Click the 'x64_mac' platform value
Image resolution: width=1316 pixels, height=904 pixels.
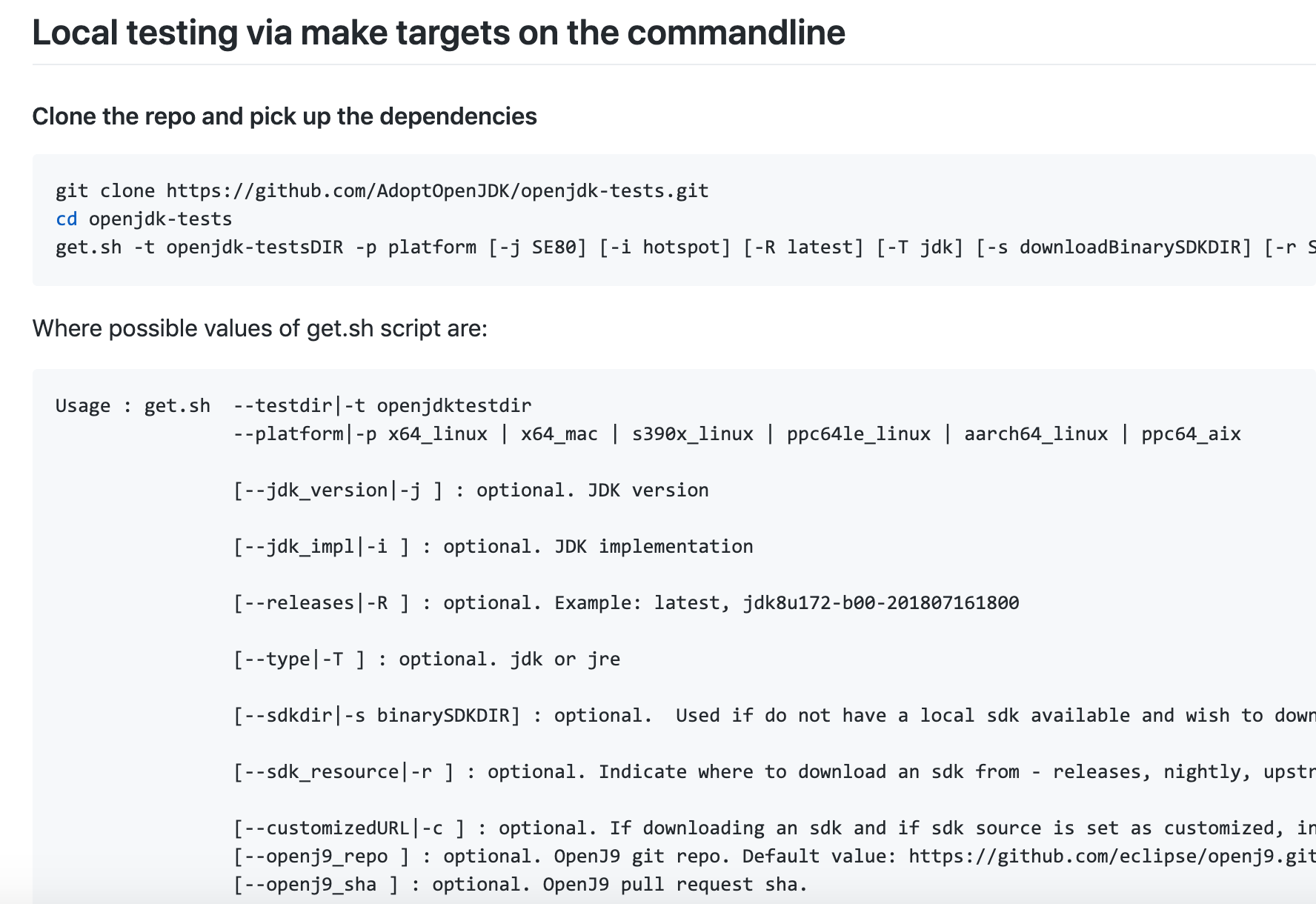point(559,434)
